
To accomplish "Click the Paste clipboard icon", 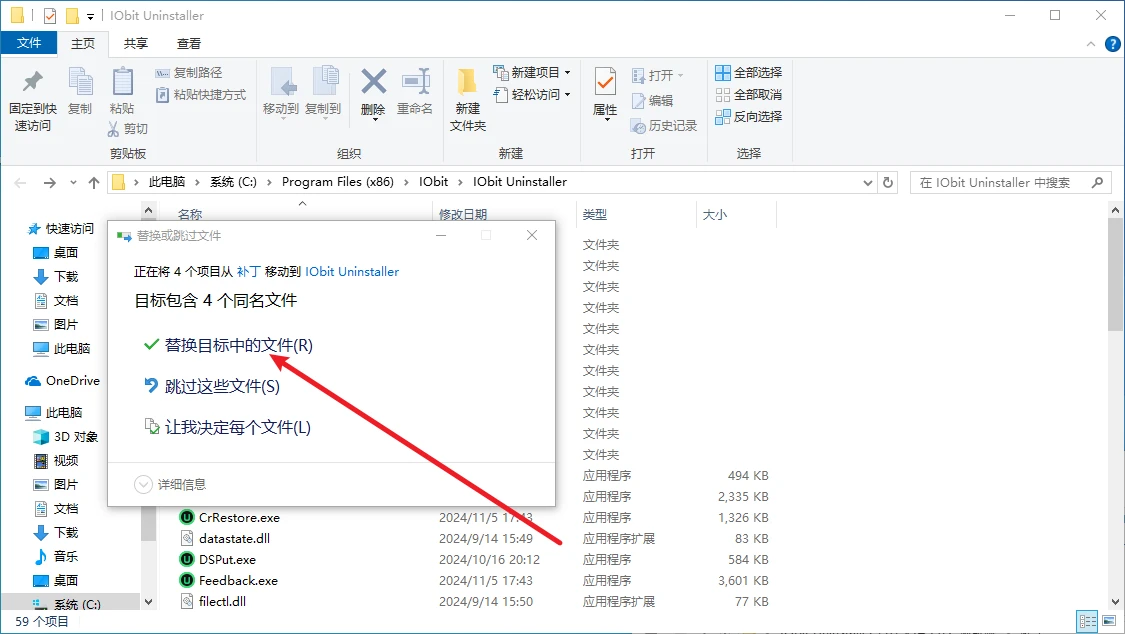I will pos(123,81).
